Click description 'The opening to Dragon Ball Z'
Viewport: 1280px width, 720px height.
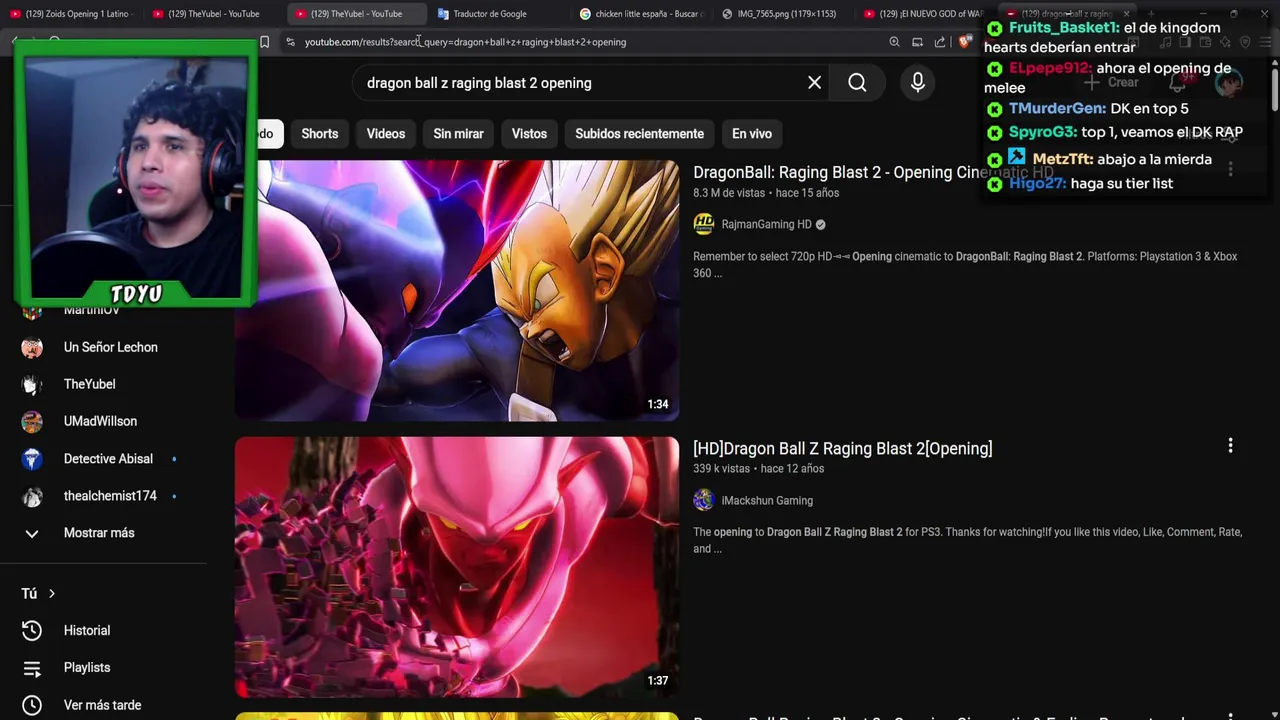click(967, 540)
